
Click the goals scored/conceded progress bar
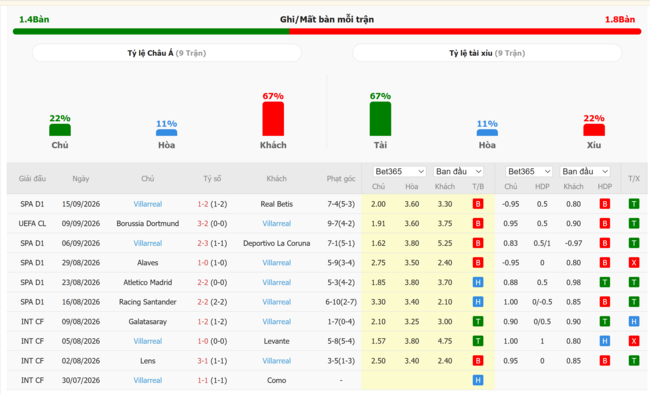click(x=327, y=32)
